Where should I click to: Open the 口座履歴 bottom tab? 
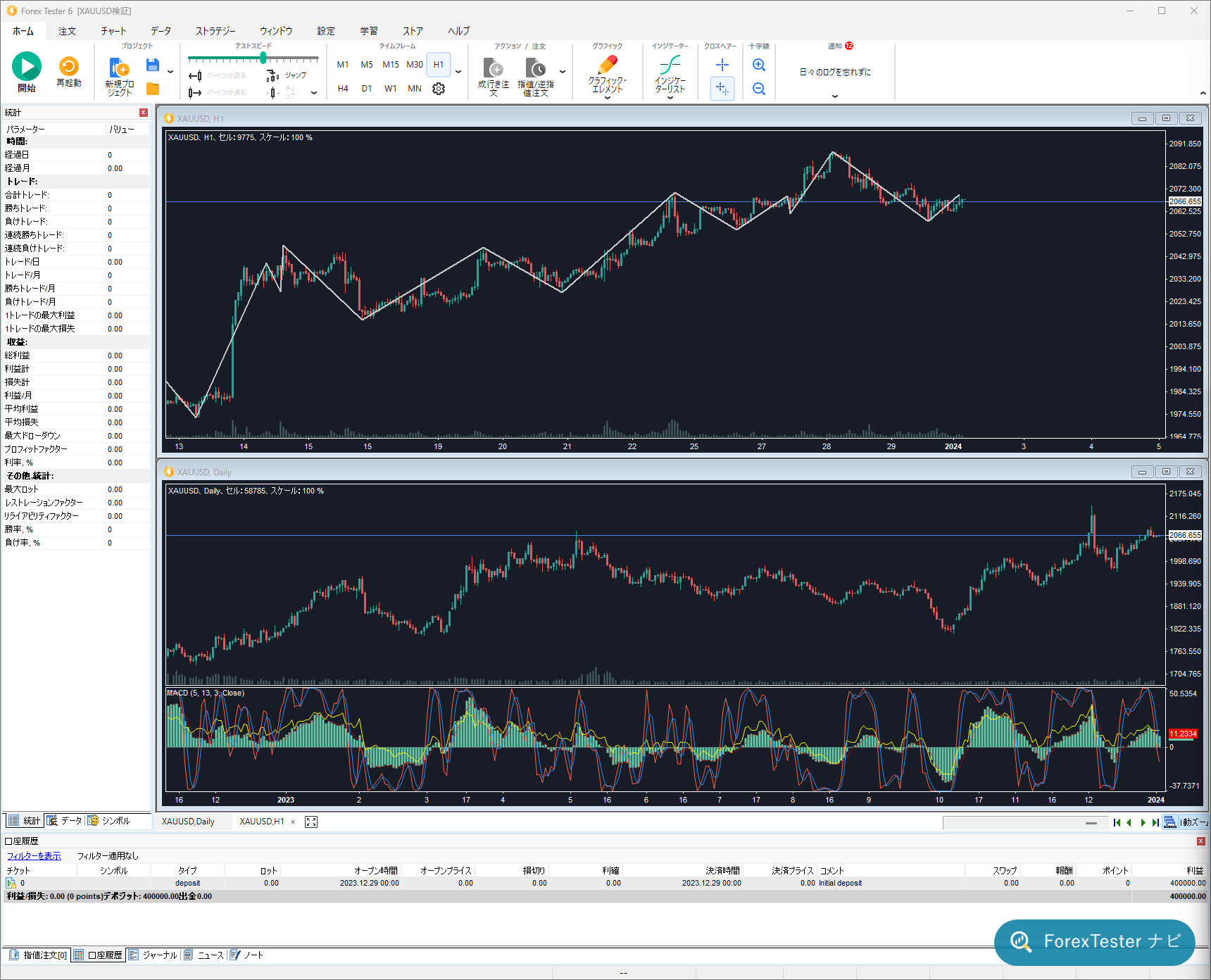99,955
